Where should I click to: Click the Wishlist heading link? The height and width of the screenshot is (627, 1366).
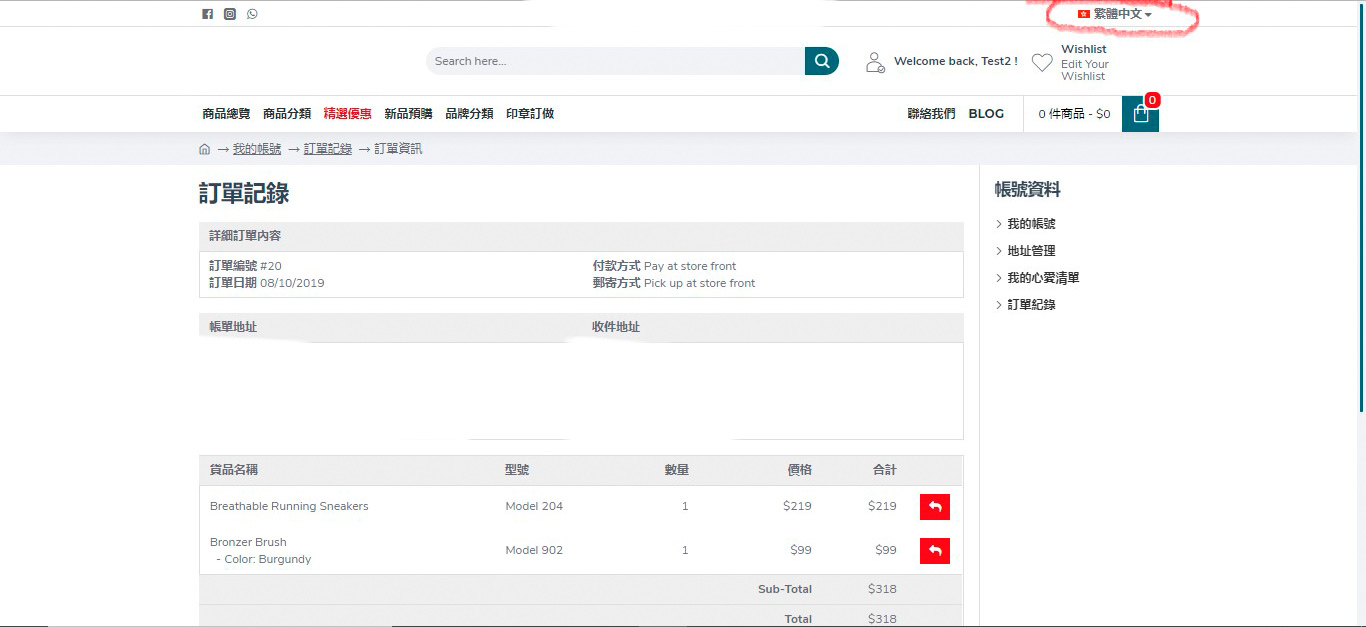1084,49
